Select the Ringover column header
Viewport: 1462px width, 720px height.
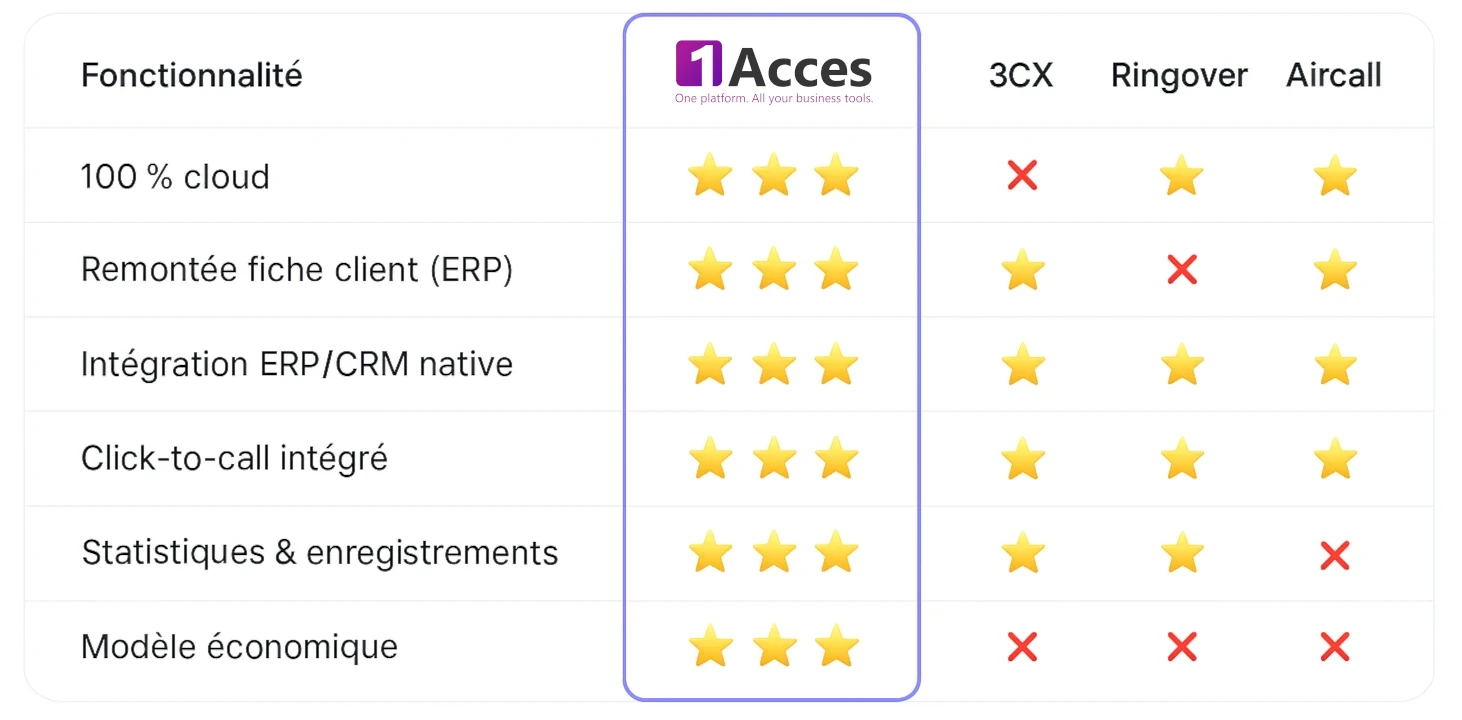[x=1179, y=76]
